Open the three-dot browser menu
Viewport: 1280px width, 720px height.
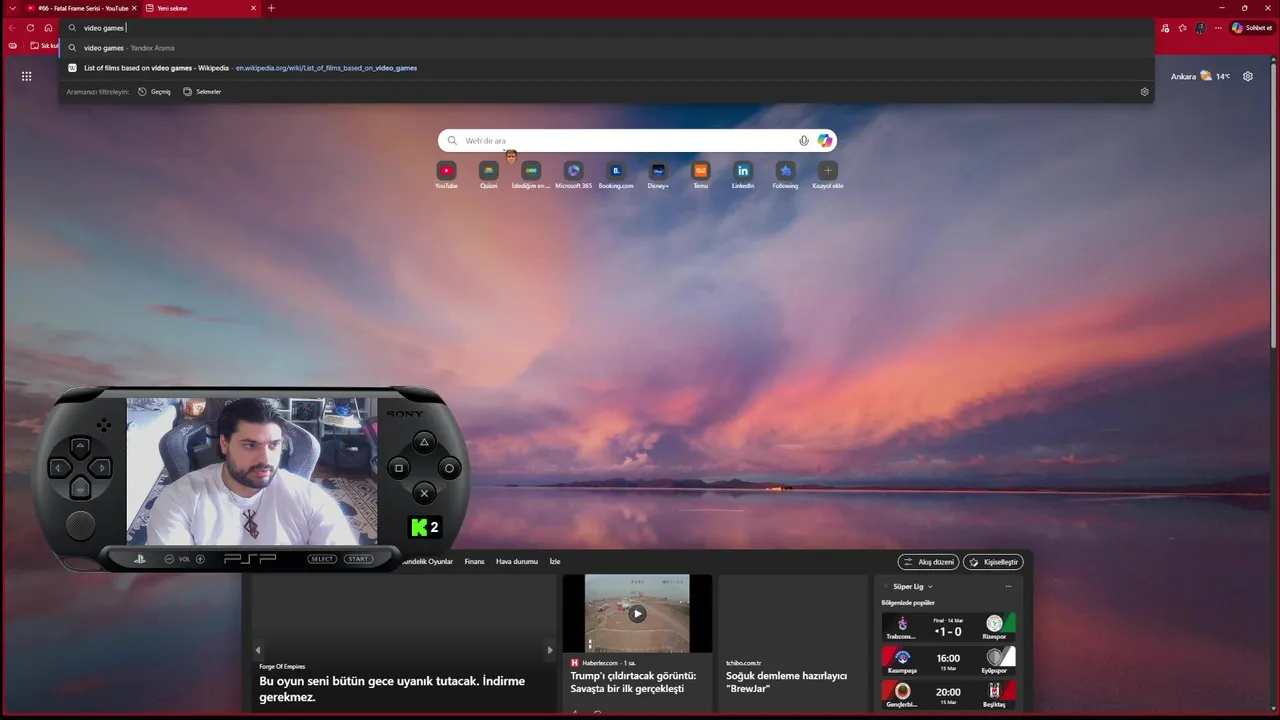pos(1218,28)
